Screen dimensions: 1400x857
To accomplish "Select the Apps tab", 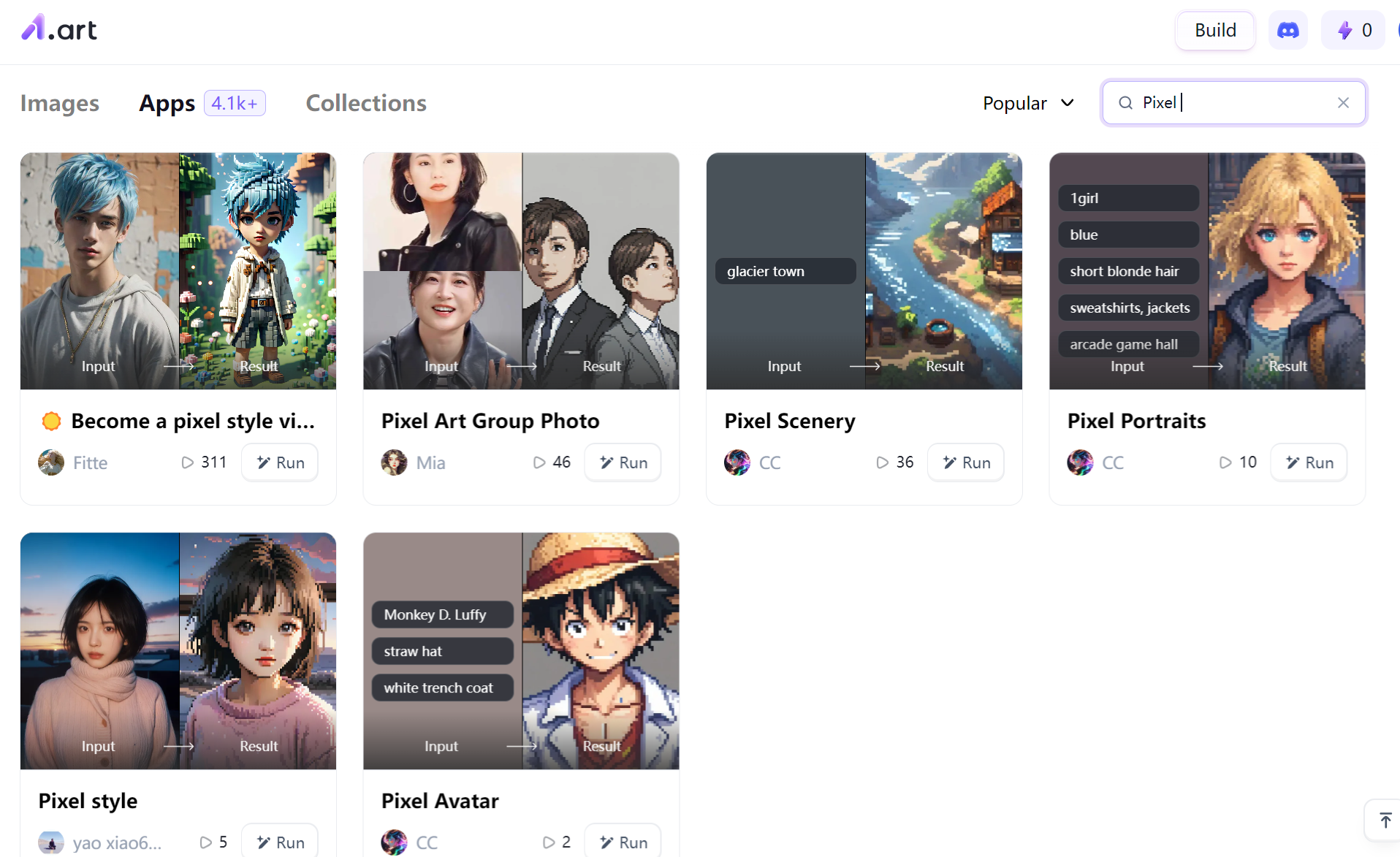I will (167, 103).
